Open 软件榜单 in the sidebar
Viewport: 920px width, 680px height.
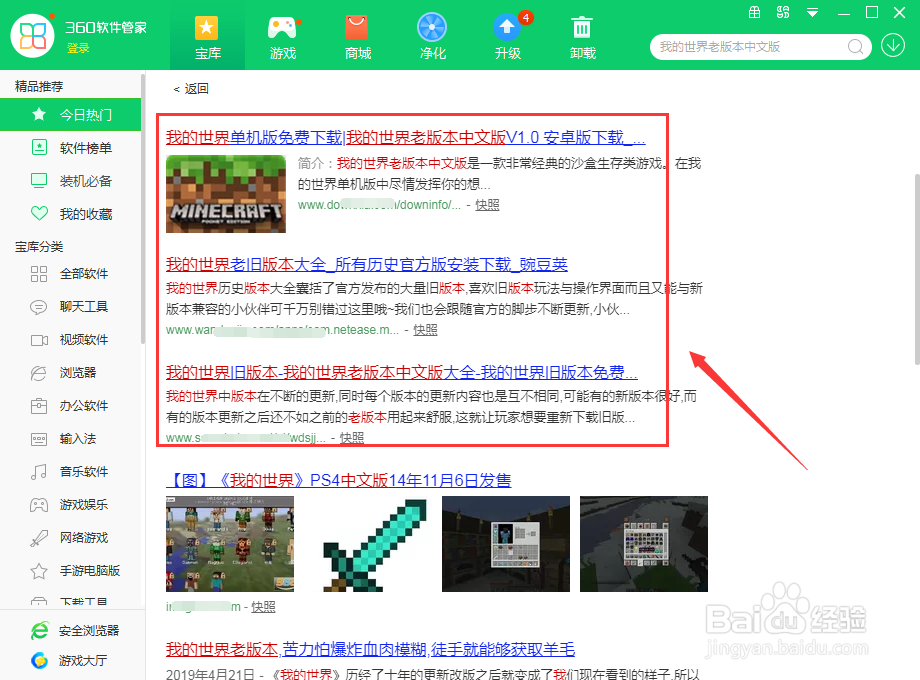click(70, 148)
